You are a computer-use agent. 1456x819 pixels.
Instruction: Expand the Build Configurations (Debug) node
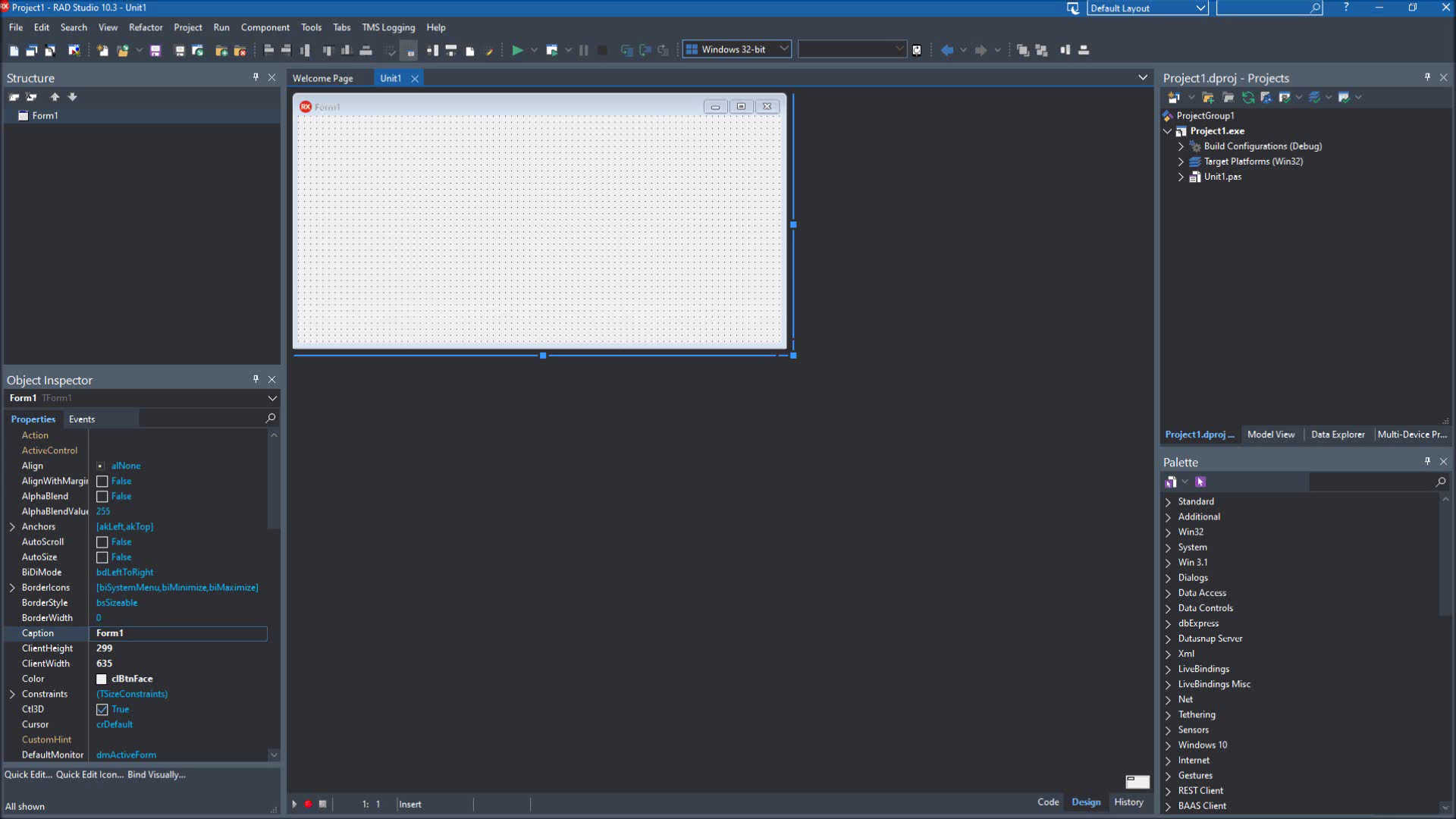pos(1181,146)
